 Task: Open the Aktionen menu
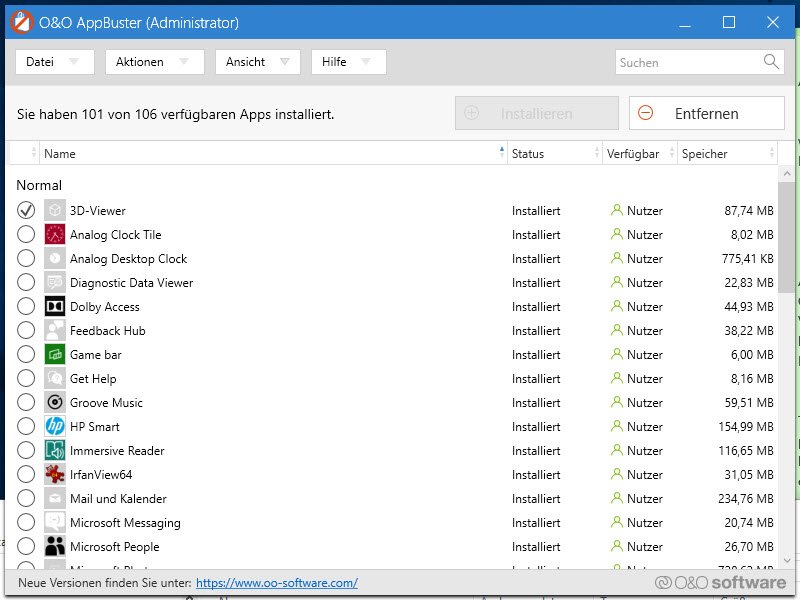tap(154, 62)
